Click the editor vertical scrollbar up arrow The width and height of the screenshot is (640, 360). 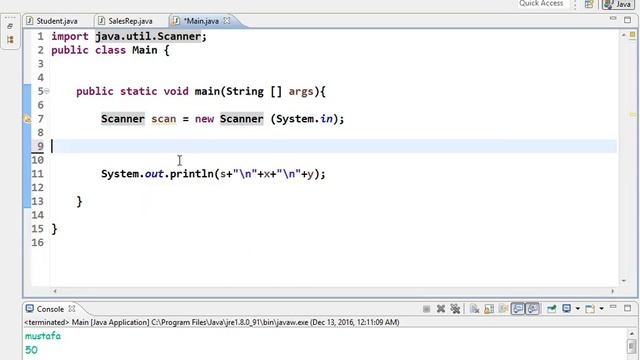point(624,36)
